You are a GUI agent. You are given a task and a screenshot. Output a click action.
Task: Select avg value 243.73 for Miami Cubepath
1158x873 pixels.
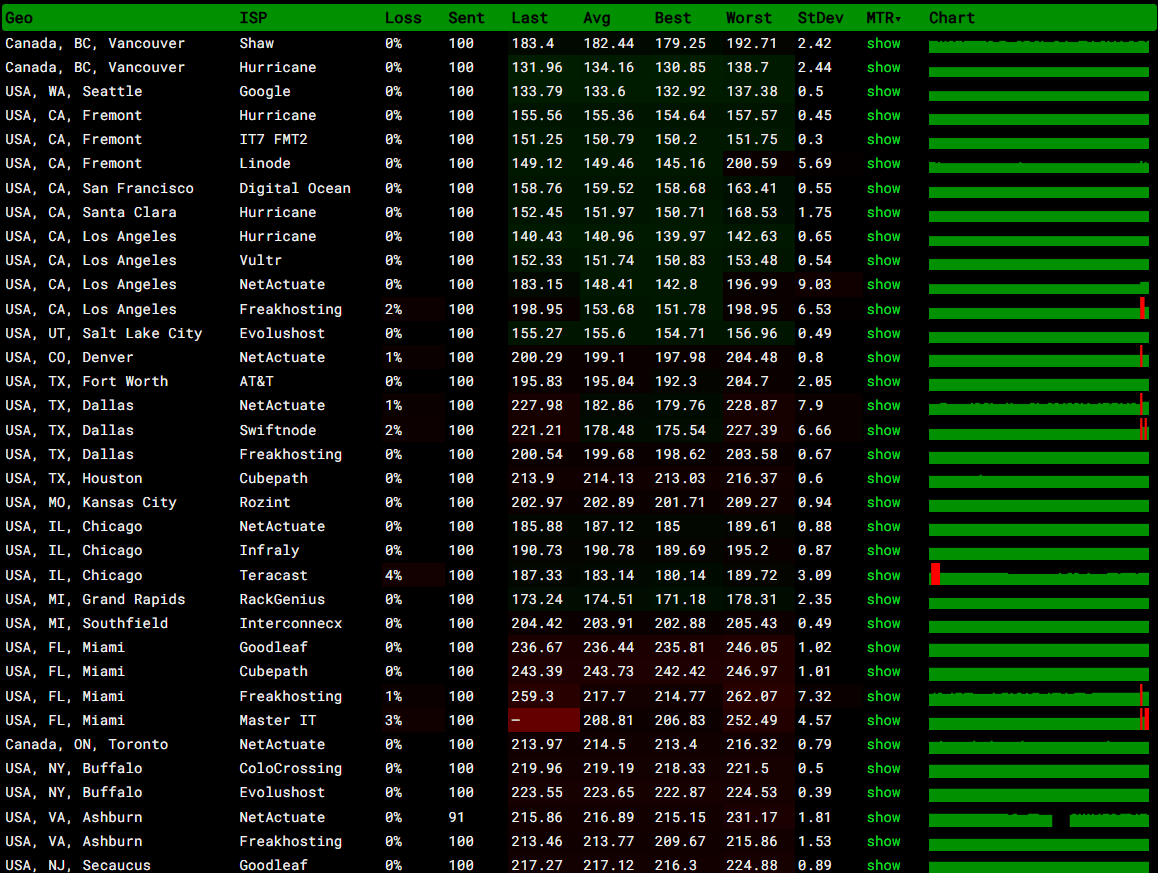[x=609, y=671]
